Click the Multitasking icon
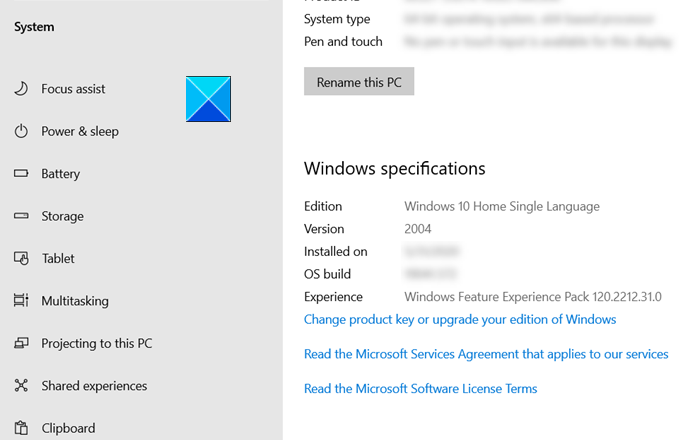This screenshot has width=700, height=440. point(21,301)
